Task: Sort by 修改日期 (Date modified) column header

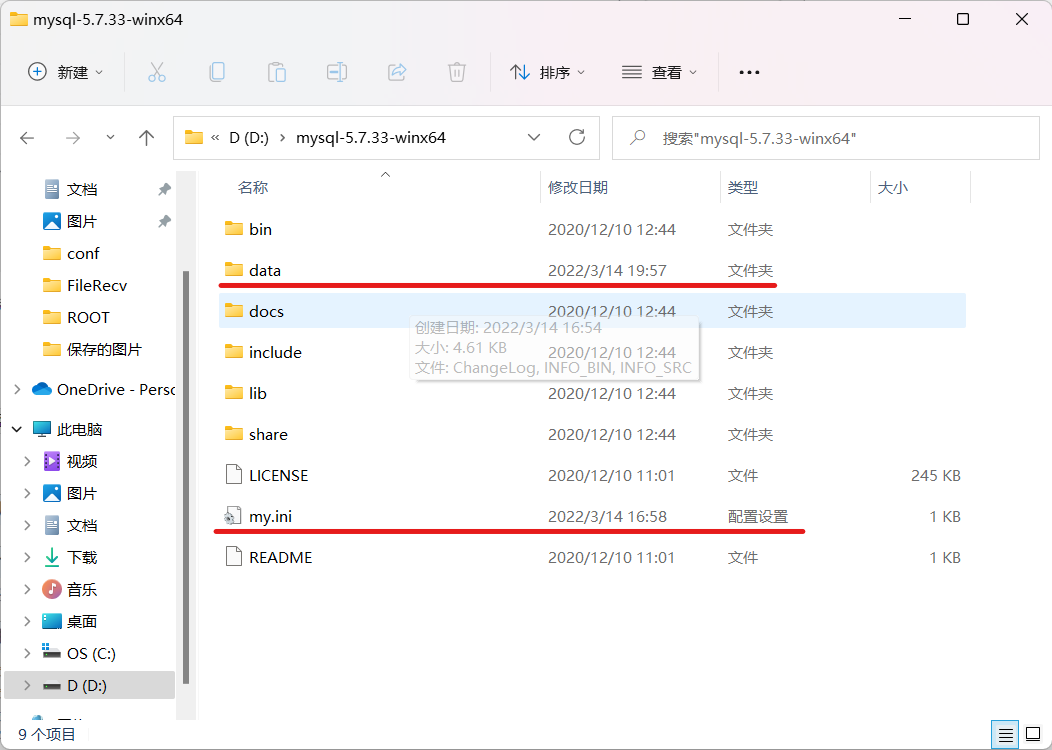Action: click(578, 188)
